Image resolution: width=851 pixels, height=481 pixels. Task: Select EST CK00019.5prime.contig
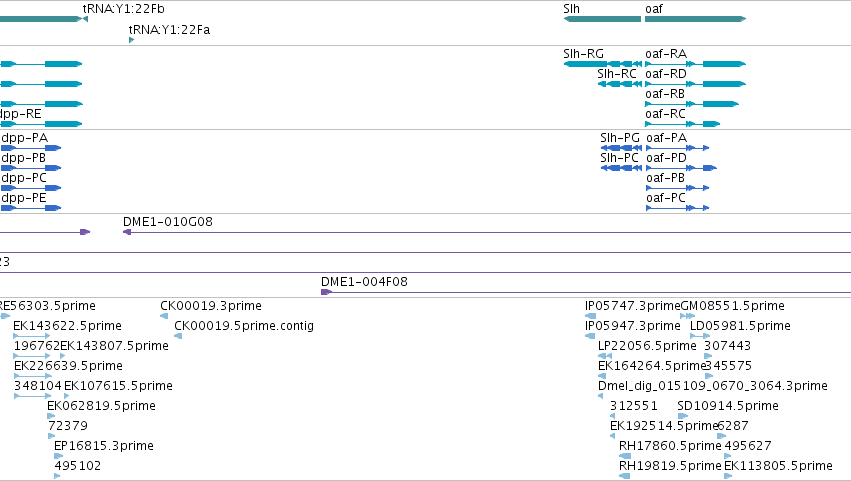coord(244,326)
